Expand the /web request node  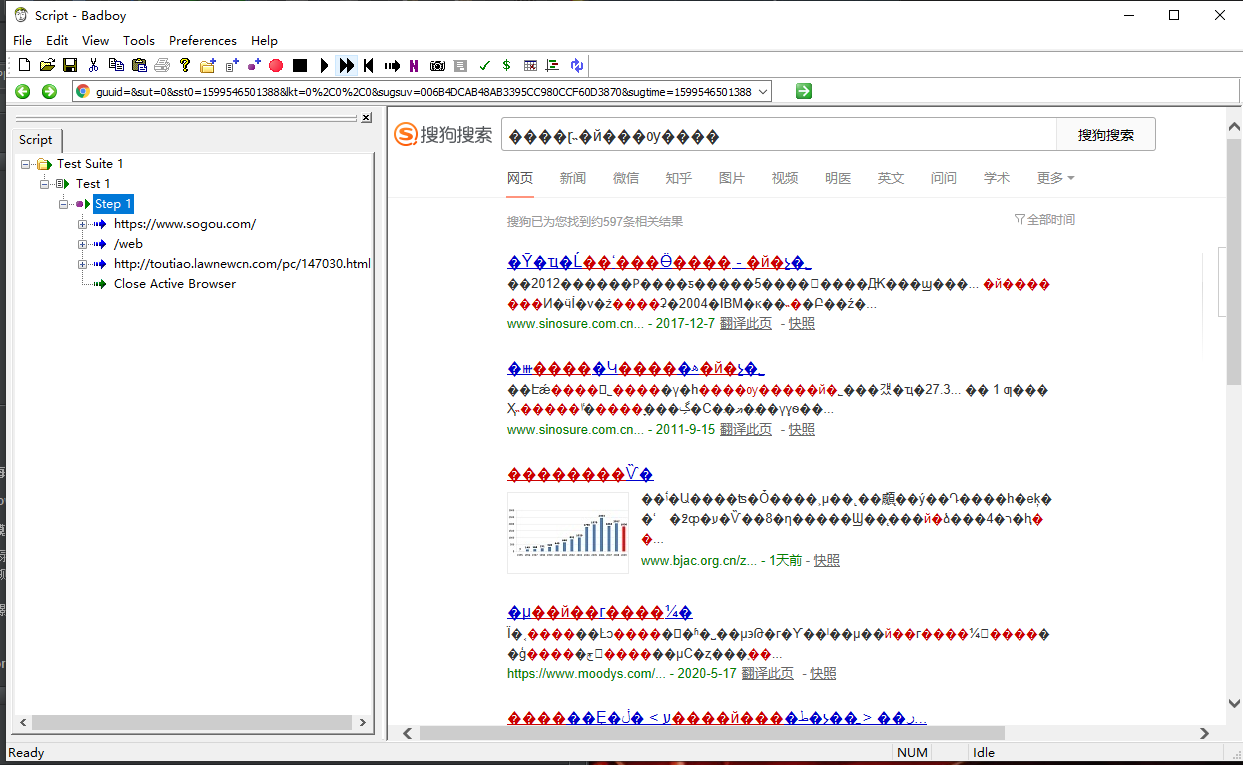[x=83, y=244]
